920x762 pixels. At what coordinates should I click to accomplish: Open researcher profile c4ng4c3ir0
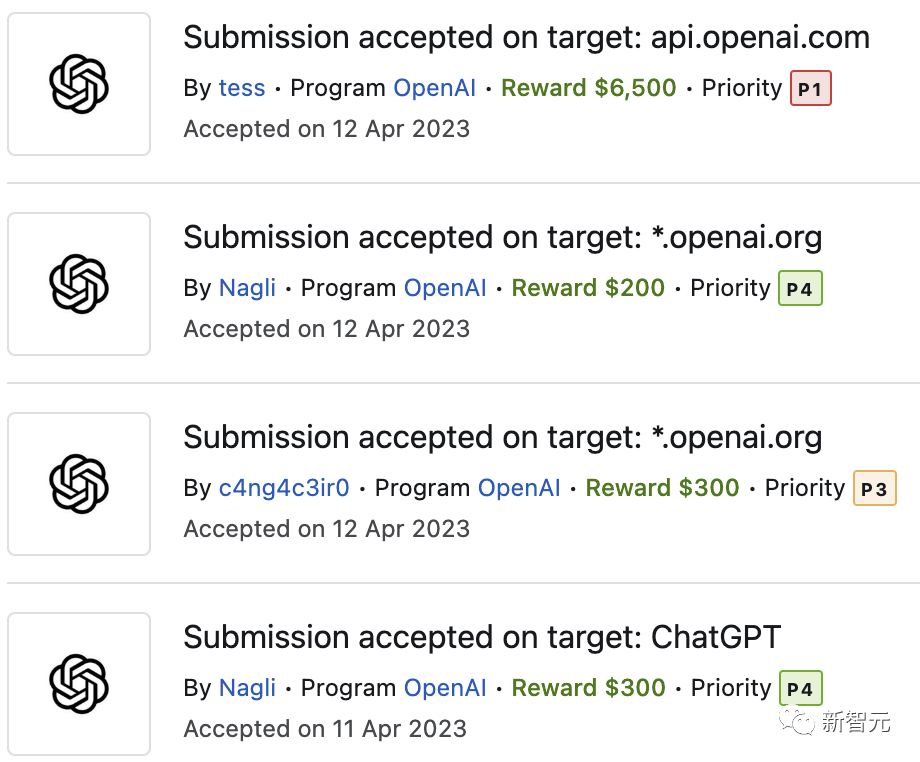click(284, 488)
